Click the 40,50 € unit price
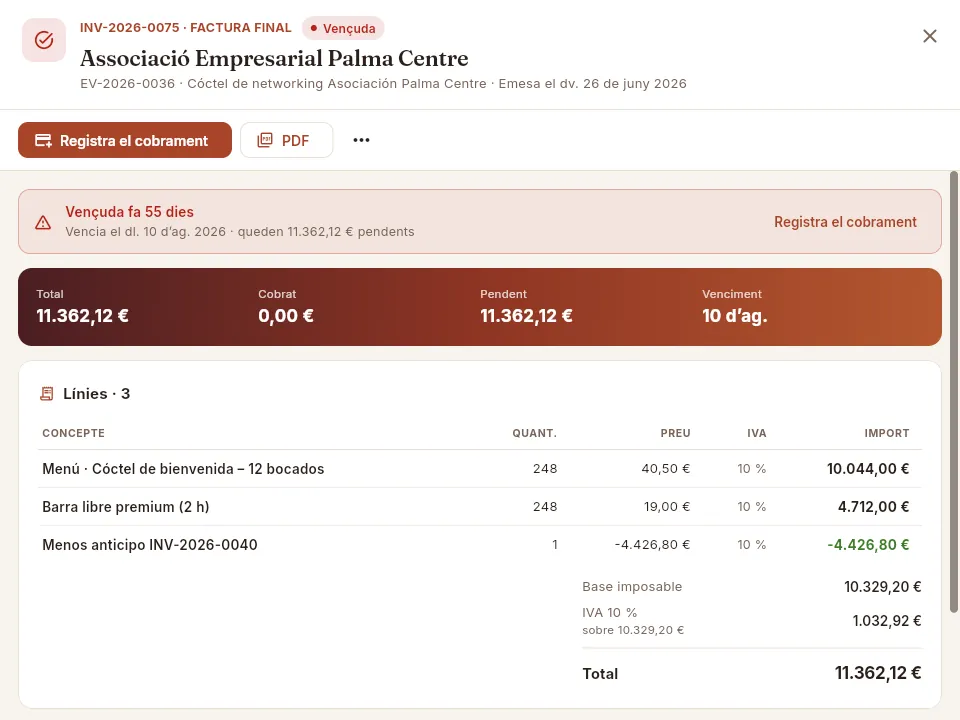 666,469
